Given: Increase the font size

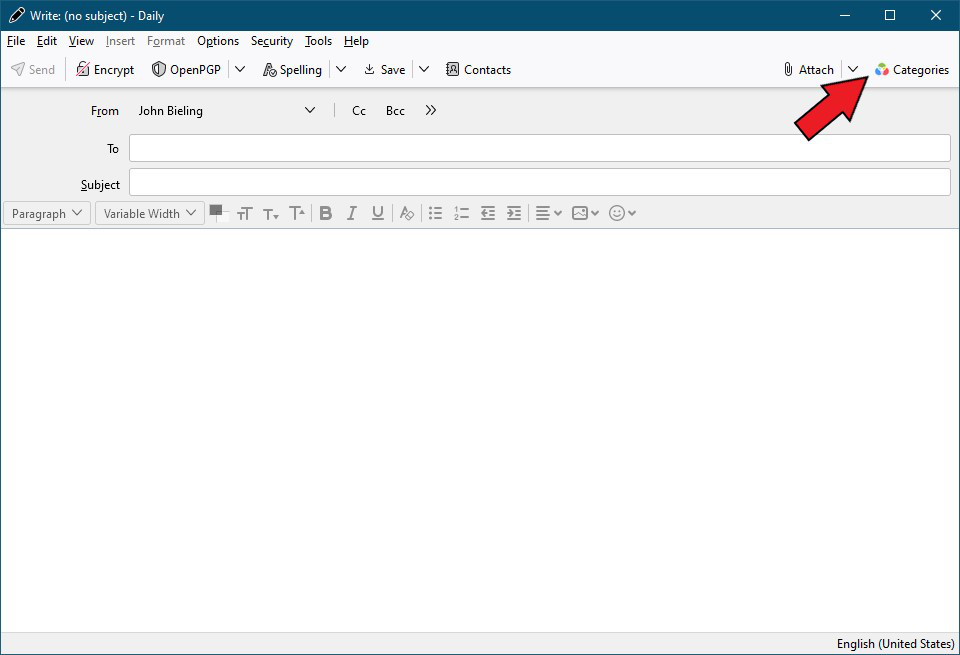Looking at the screenshot, I should [x=297, y=213].
